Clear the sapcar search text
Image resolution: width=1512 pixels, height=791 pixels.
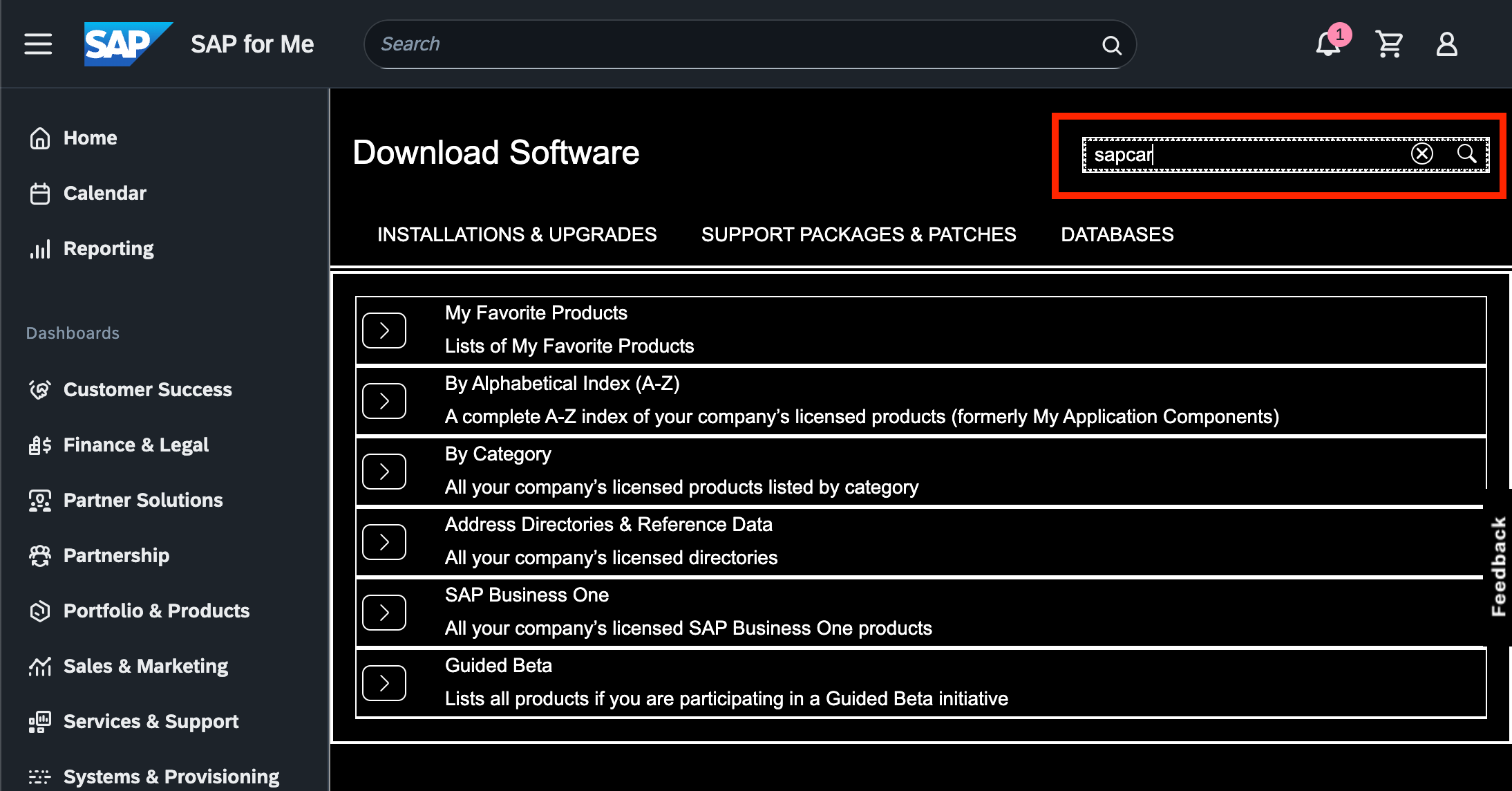(1421, 153)
